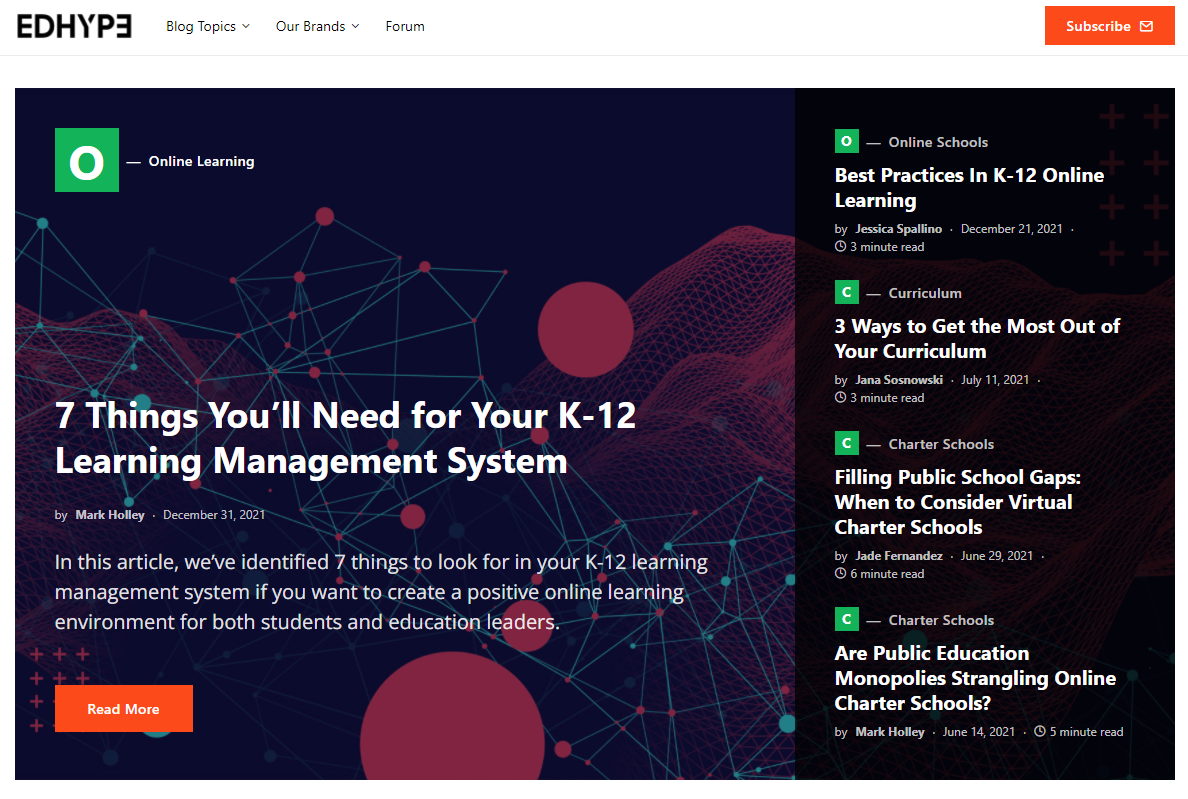1188x799 pixels.
Task: View author Jana Sosnowski's page
Action: coord(898,380)
